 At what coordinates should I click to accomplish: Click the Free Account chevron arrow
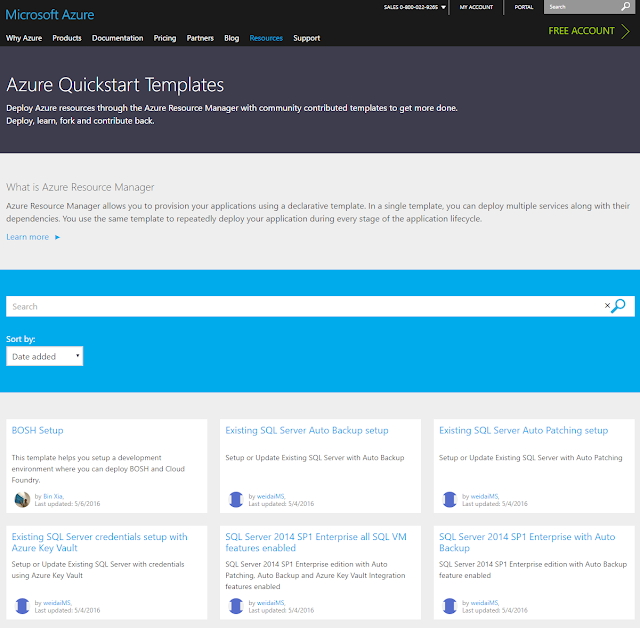coord(625,31)
